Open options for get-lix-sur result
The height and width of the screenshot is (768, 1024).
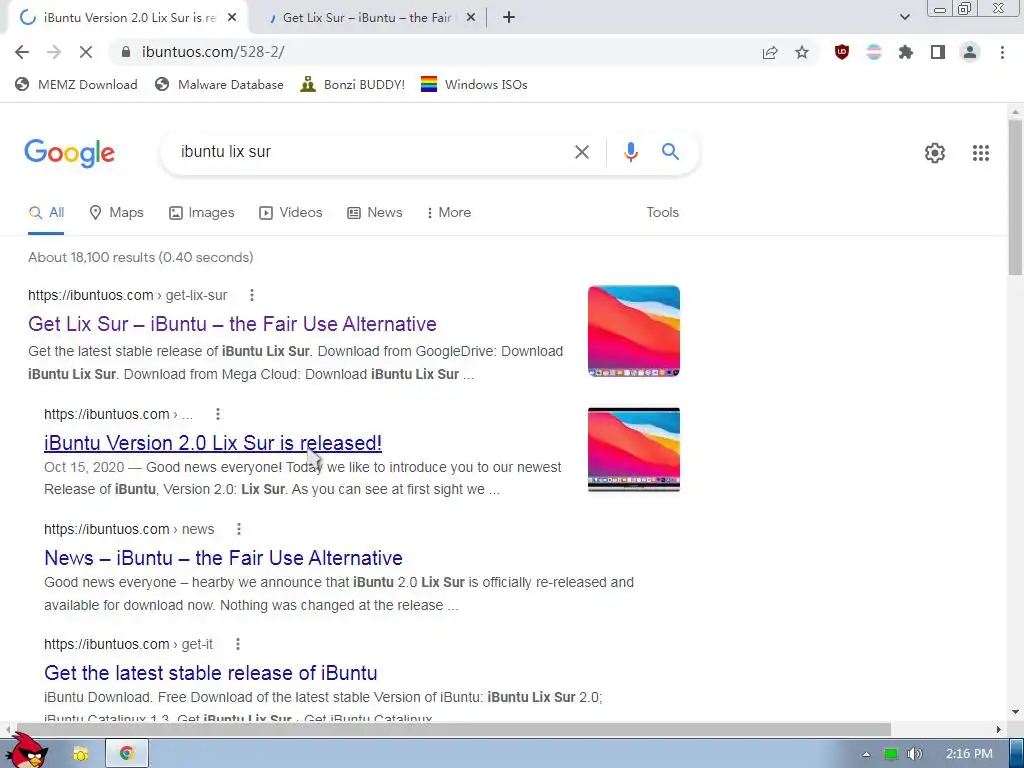click(251, 295)
